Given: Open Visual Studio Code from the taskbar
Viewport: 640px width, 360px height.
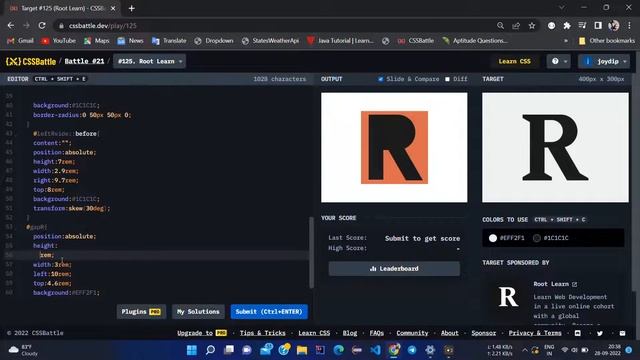Looking at the screenshot, I should (375, 350).
